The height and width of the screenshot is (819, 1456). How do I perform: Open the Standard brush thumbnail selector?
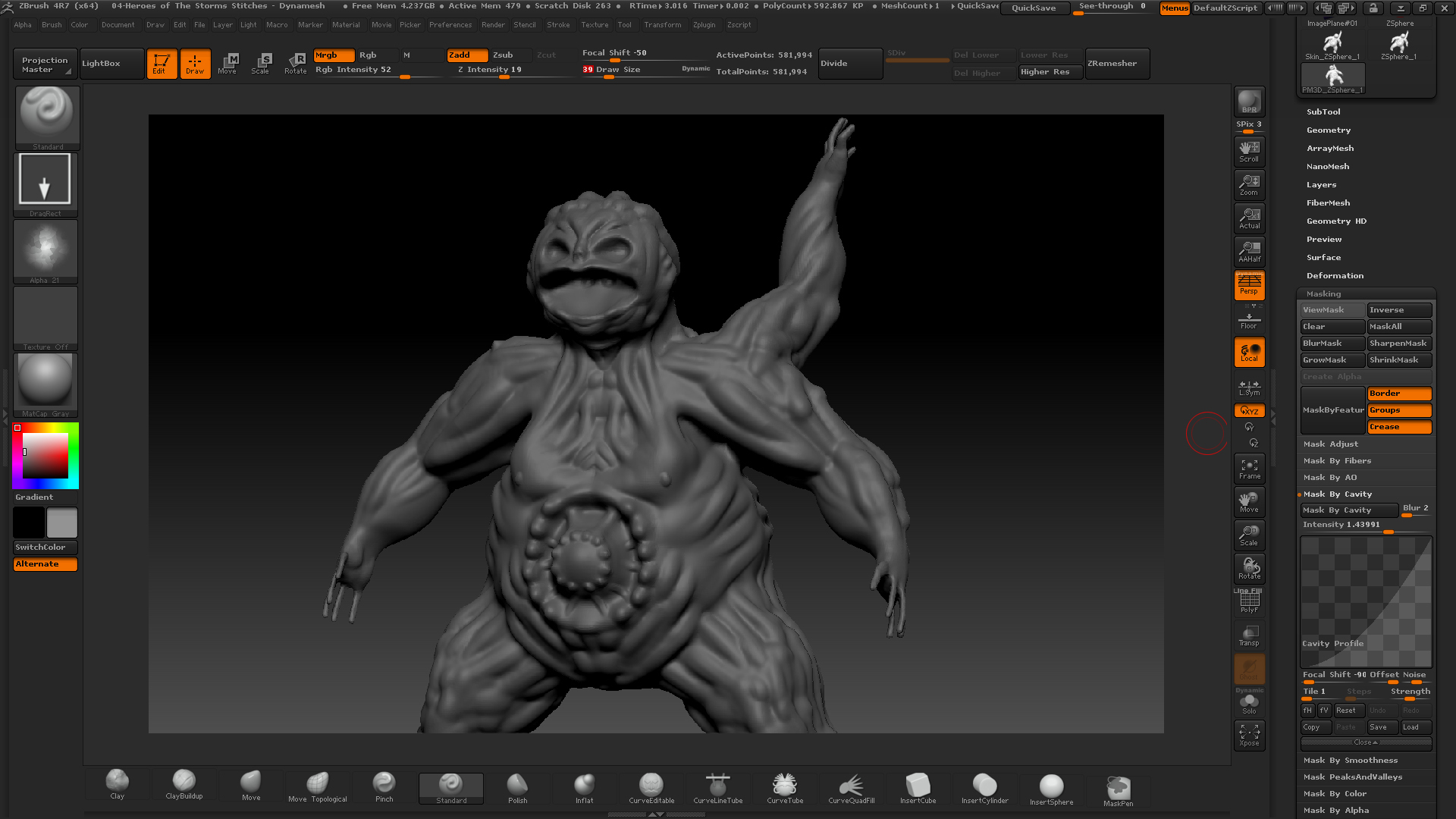[x=47, y=118]
